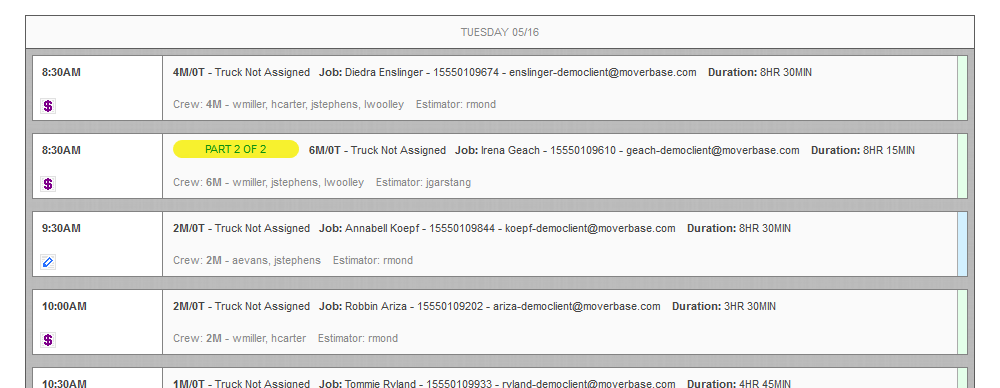This screenshot has height=388, width=1000.
Task: Click Duration: 8HR 15MIN text
Action: (x=863, y=150)
